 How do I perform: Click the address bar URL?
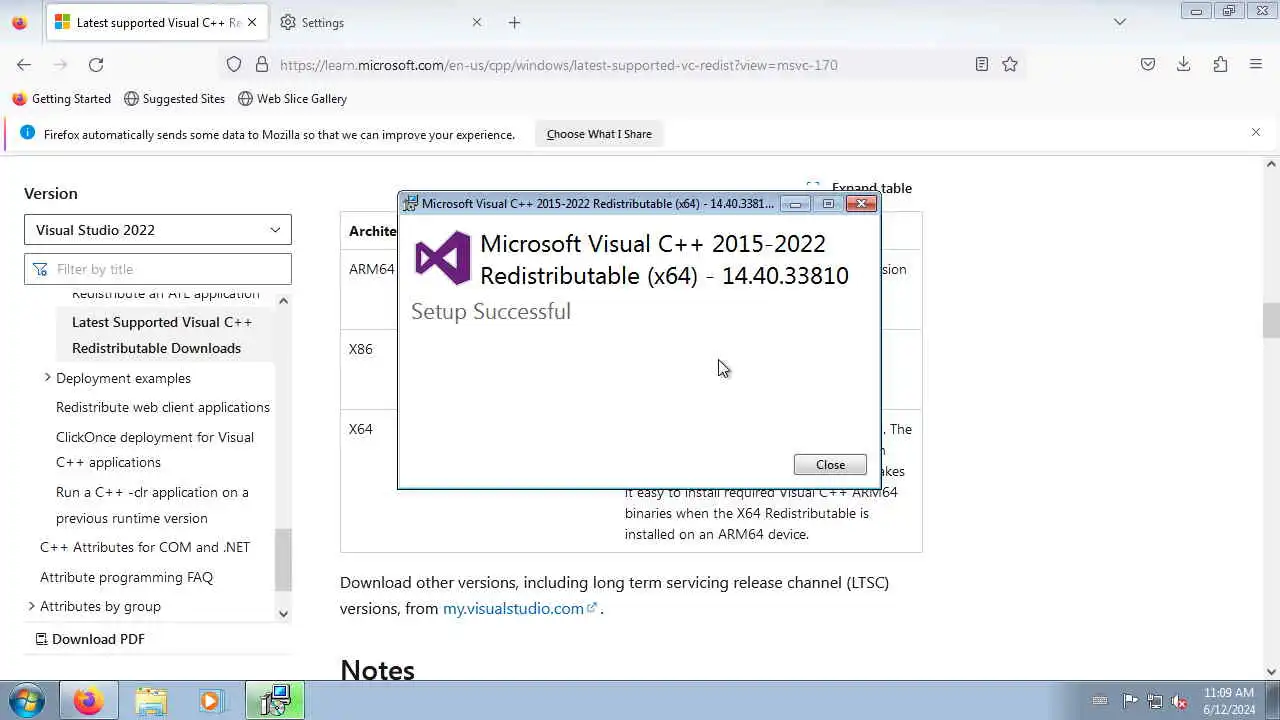[x=559, y=65]
